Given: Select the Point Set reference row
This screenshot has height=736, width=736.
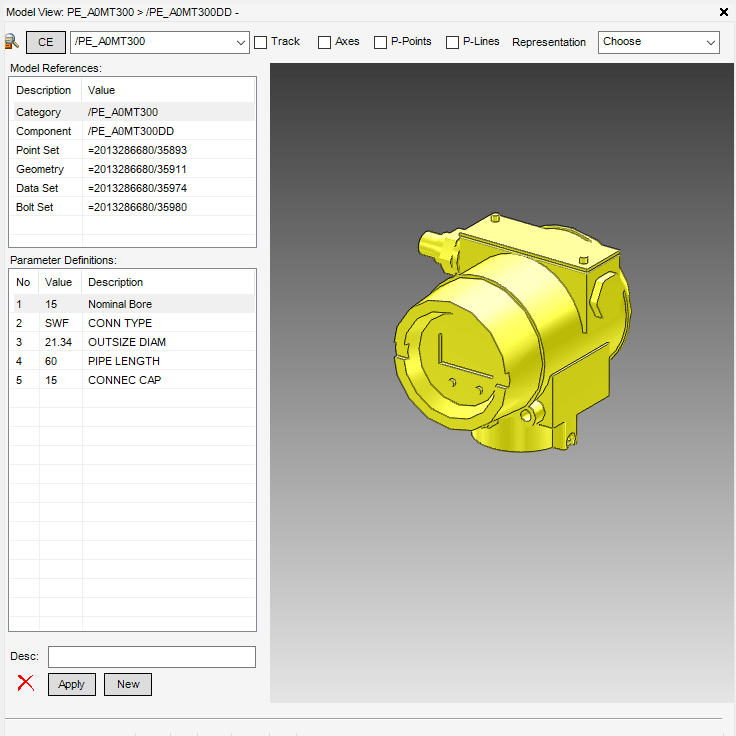Looking at the screenshot, I should (x=132, y=150).
